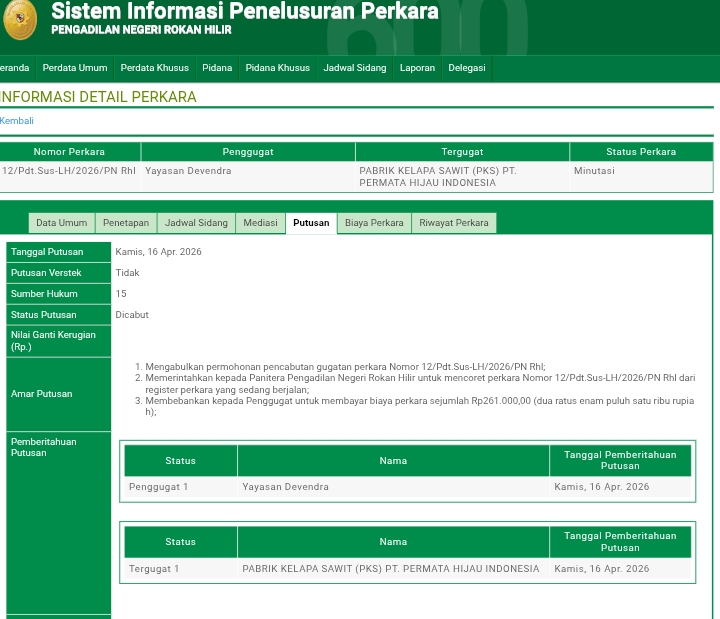
Task: Switch to the Mediasi tab
Action: pyautogui.click(x=260, y=223)
